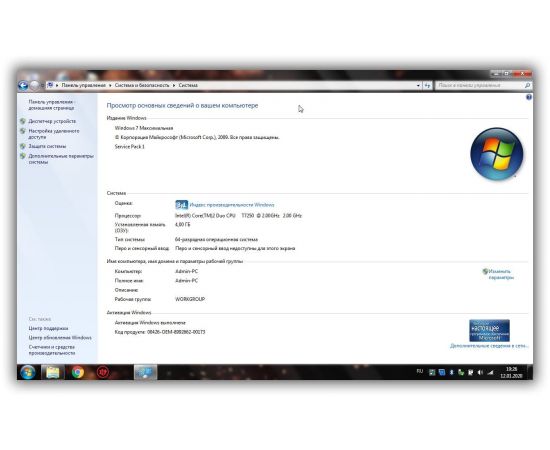Open 'Диспетчер устройств' link
Screen dimensions: 550x450
[52, 121]
